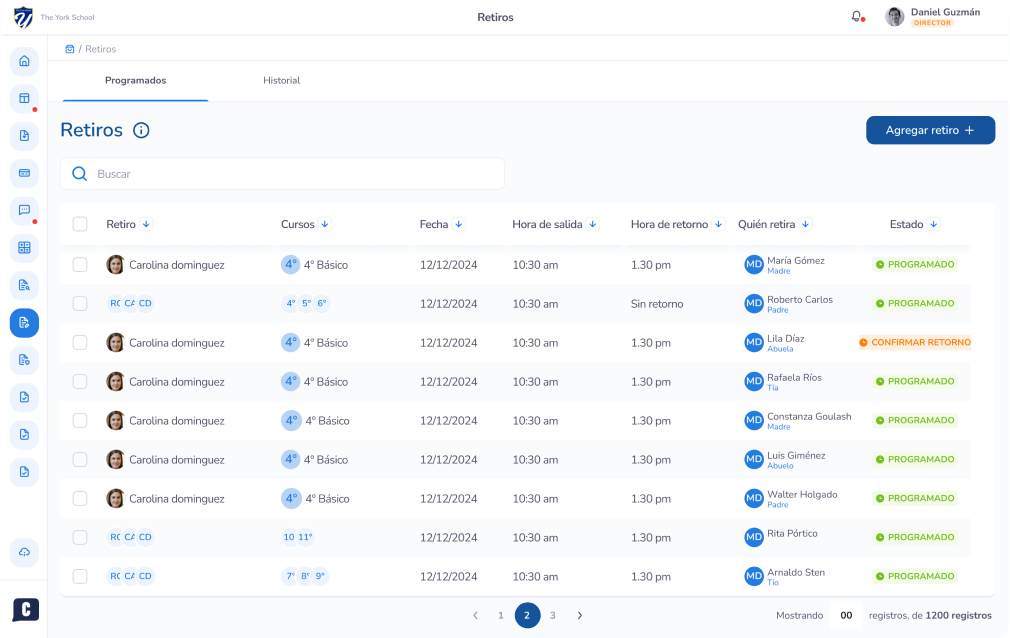Click the info icon beside Retiros heading
Screen dimensions: 1010x638
click(x=141, y=130)
